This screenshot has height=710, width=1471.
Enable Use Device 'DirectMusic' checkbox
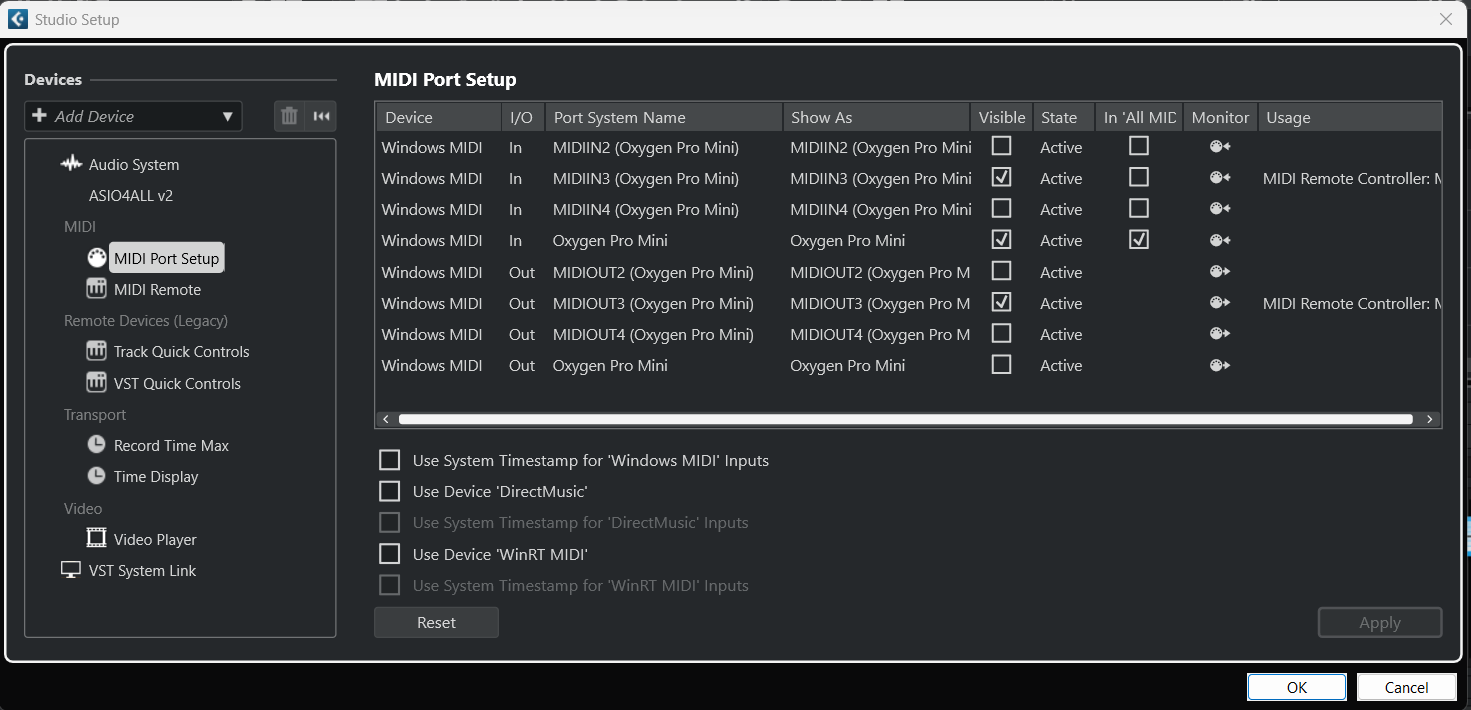(389, 491)
